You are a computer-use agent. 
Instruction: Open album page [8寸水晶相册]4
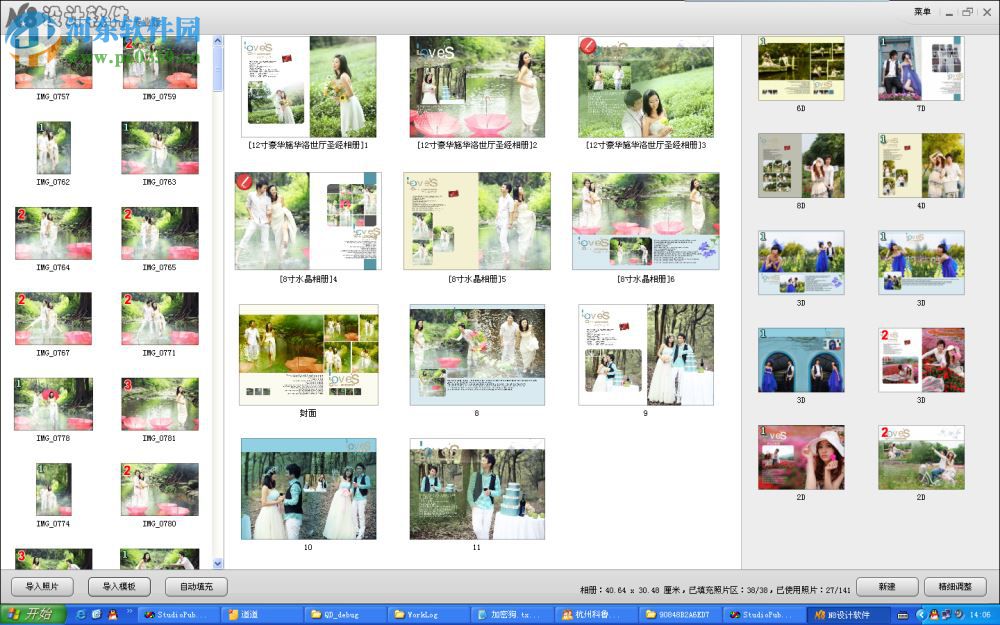click(x=308, y=221)
